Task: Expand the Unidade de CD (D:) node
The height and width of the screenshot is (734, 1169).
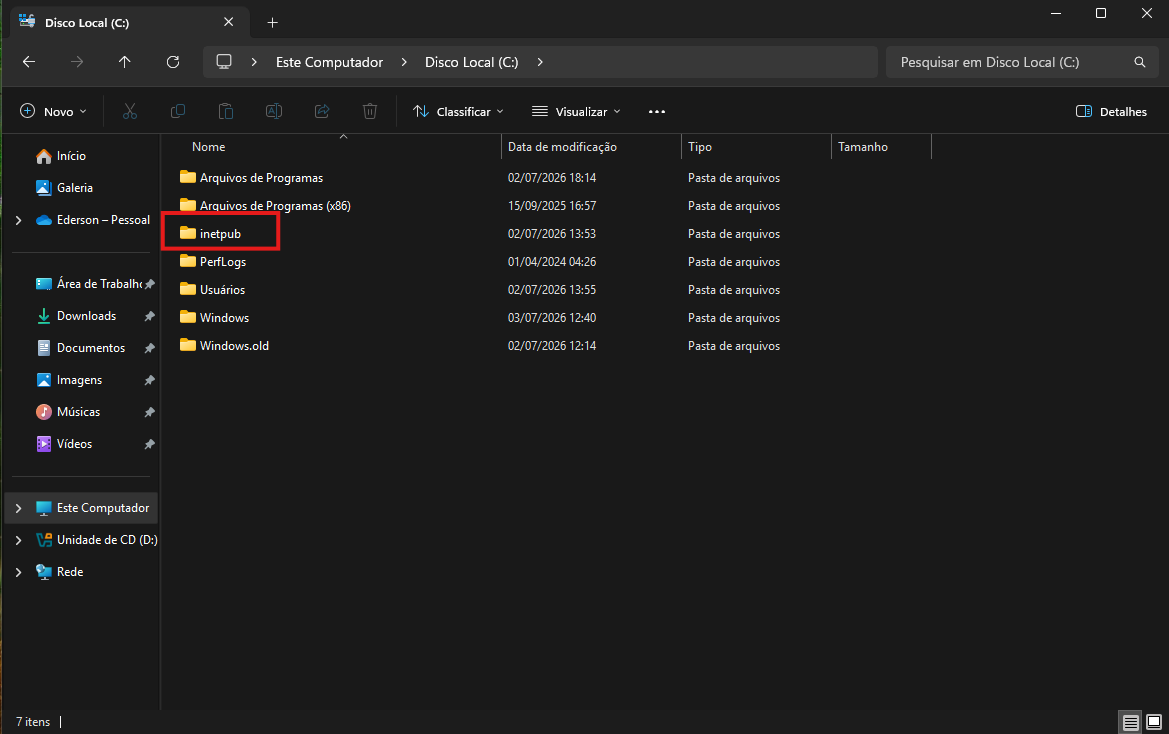Action: coord(19,540)
